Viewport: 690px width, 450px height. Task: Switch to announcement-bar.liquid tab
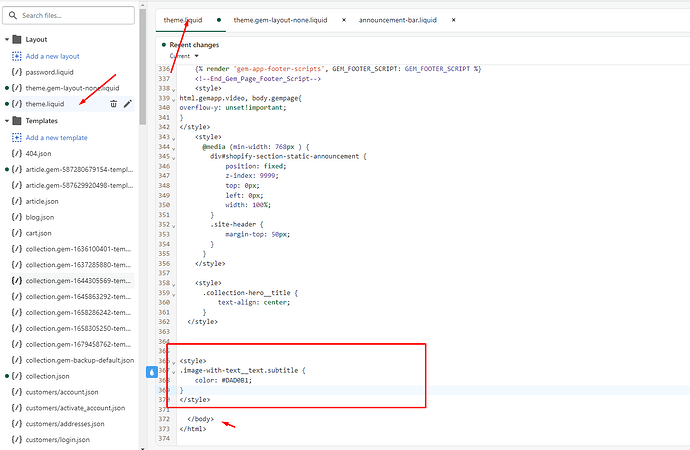(398, 20)
